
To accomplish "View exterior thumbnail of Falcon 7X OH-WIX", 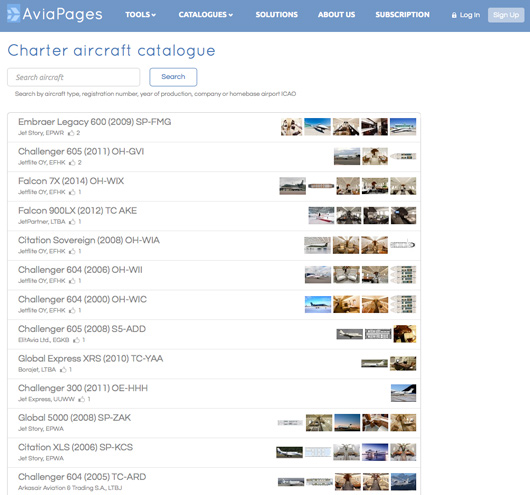I will click(293, 186).
